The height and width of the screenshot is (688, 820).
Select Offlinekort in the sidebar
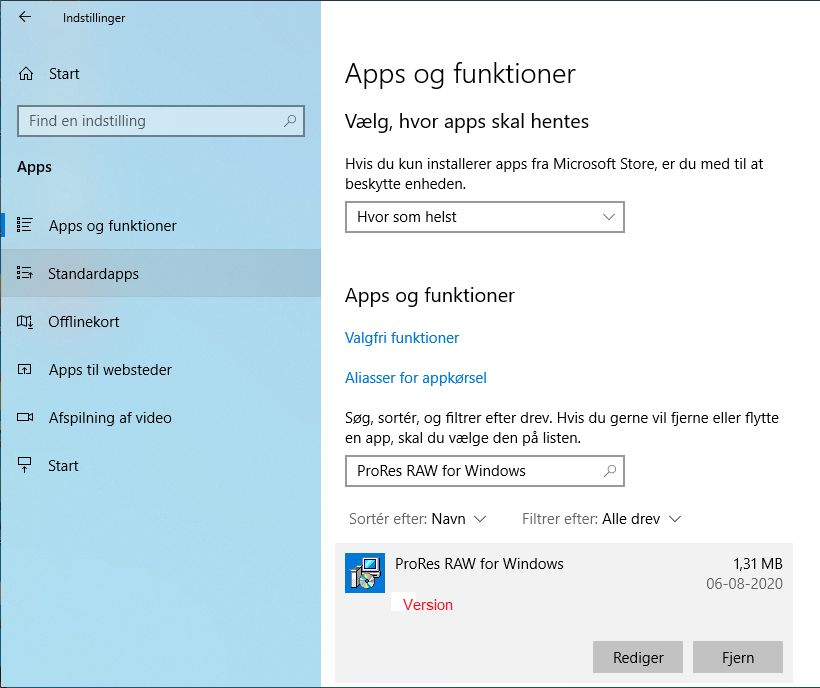coord(161,322)
